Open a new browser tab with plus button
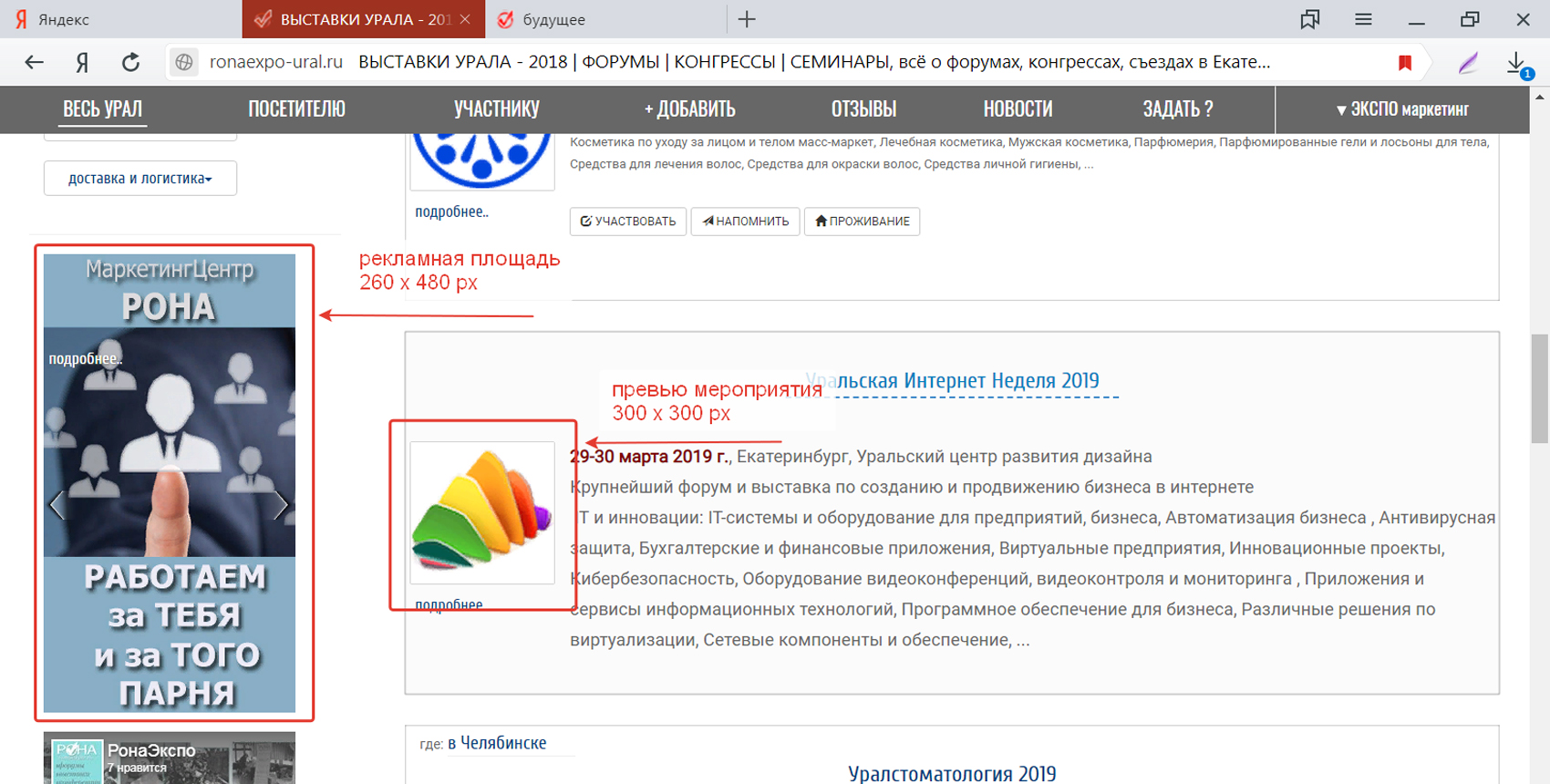1550x784 pixels. pyautogui.click(x=747, y=19)
